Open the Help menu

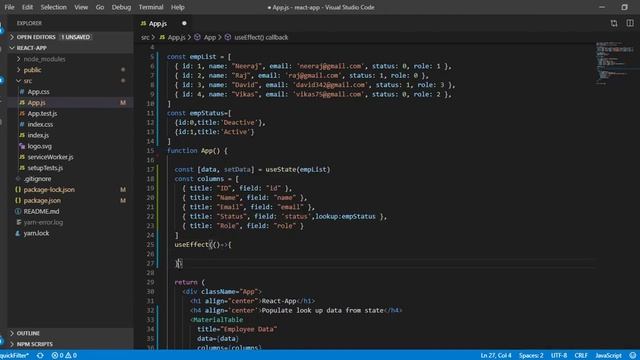178,7
